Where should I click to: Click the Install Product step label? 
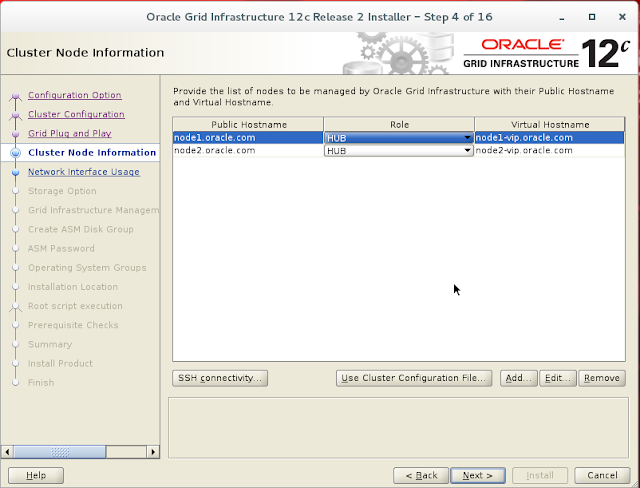(60, 364)
